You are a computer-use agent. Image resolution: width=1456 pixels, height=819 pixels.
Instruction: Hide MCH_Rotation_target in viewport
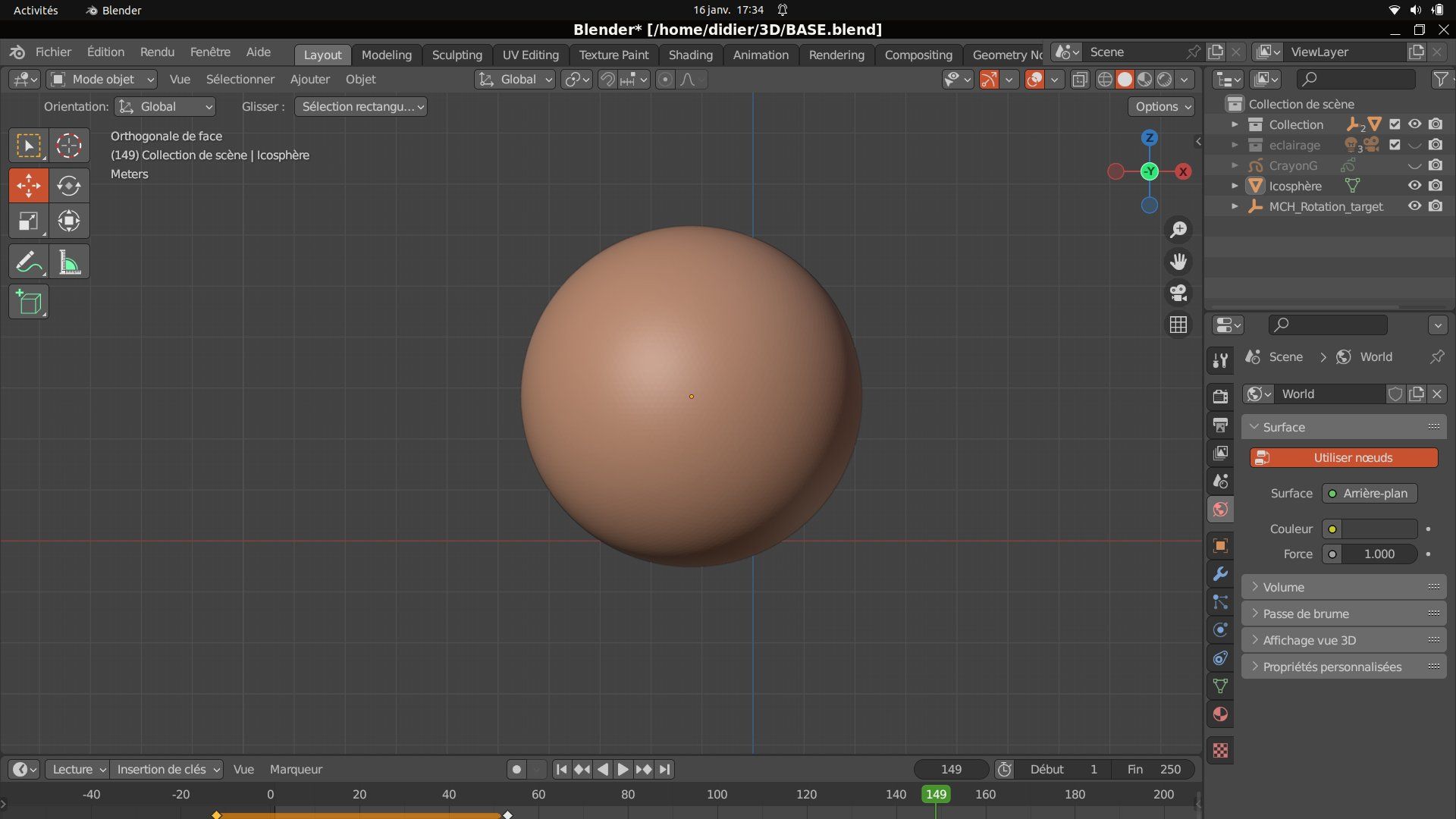tap(1414, 206)
